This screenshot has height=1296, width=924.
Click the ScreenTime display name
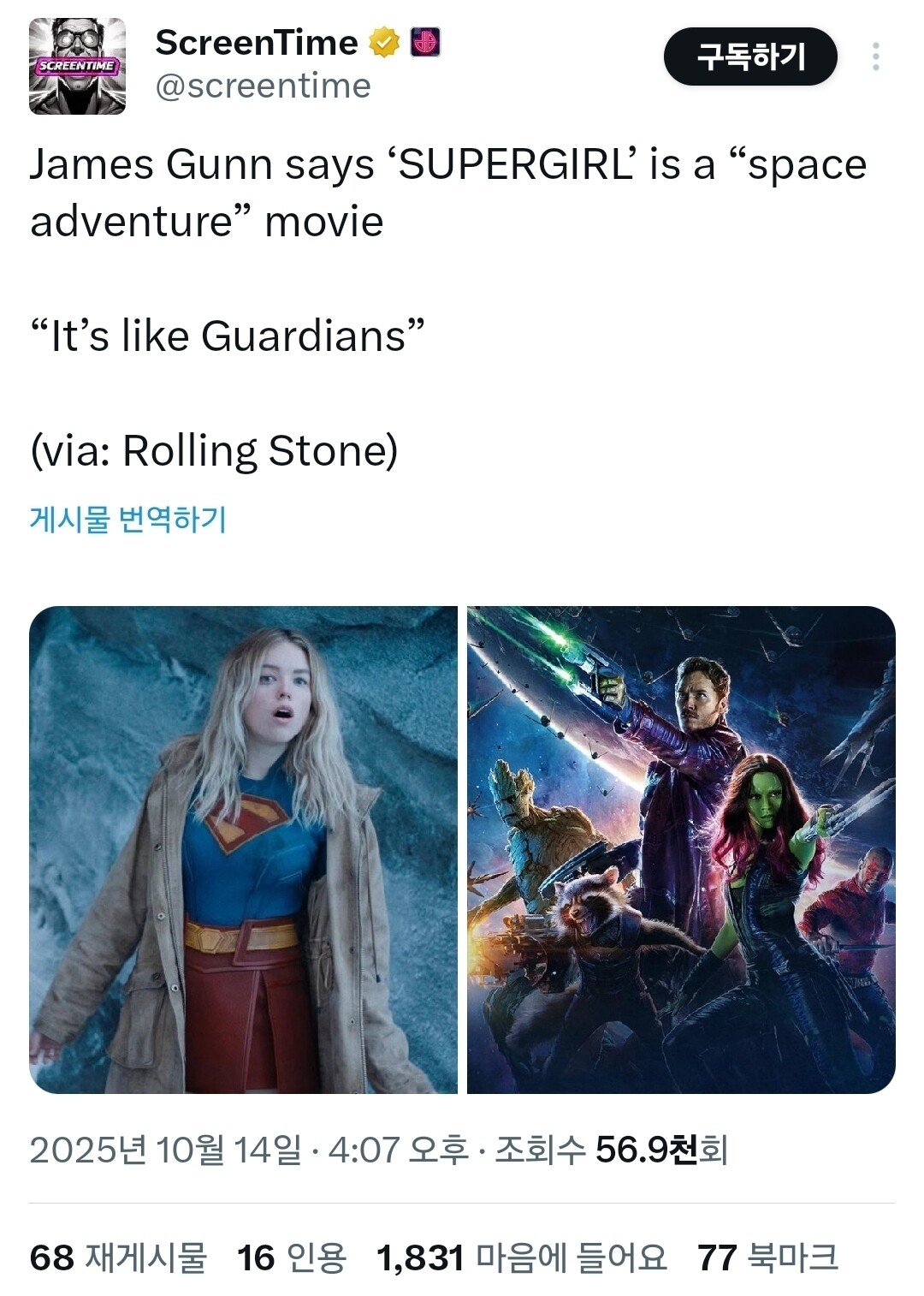tap(257, 42)
